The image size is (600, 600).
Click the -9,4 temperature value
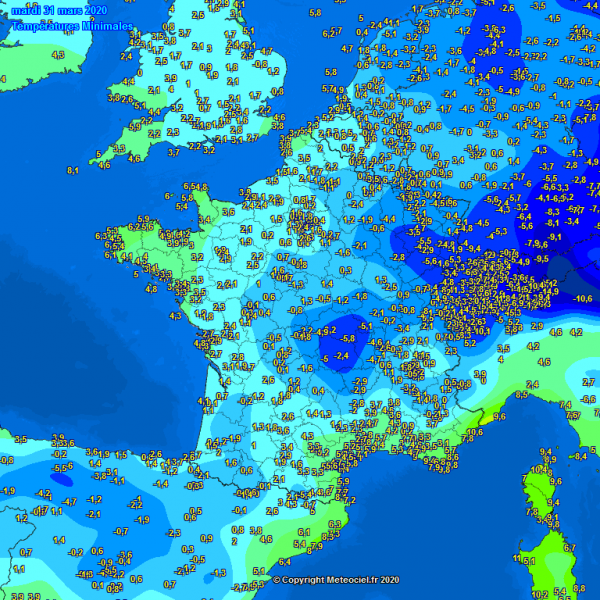click(x=473, y=249)
